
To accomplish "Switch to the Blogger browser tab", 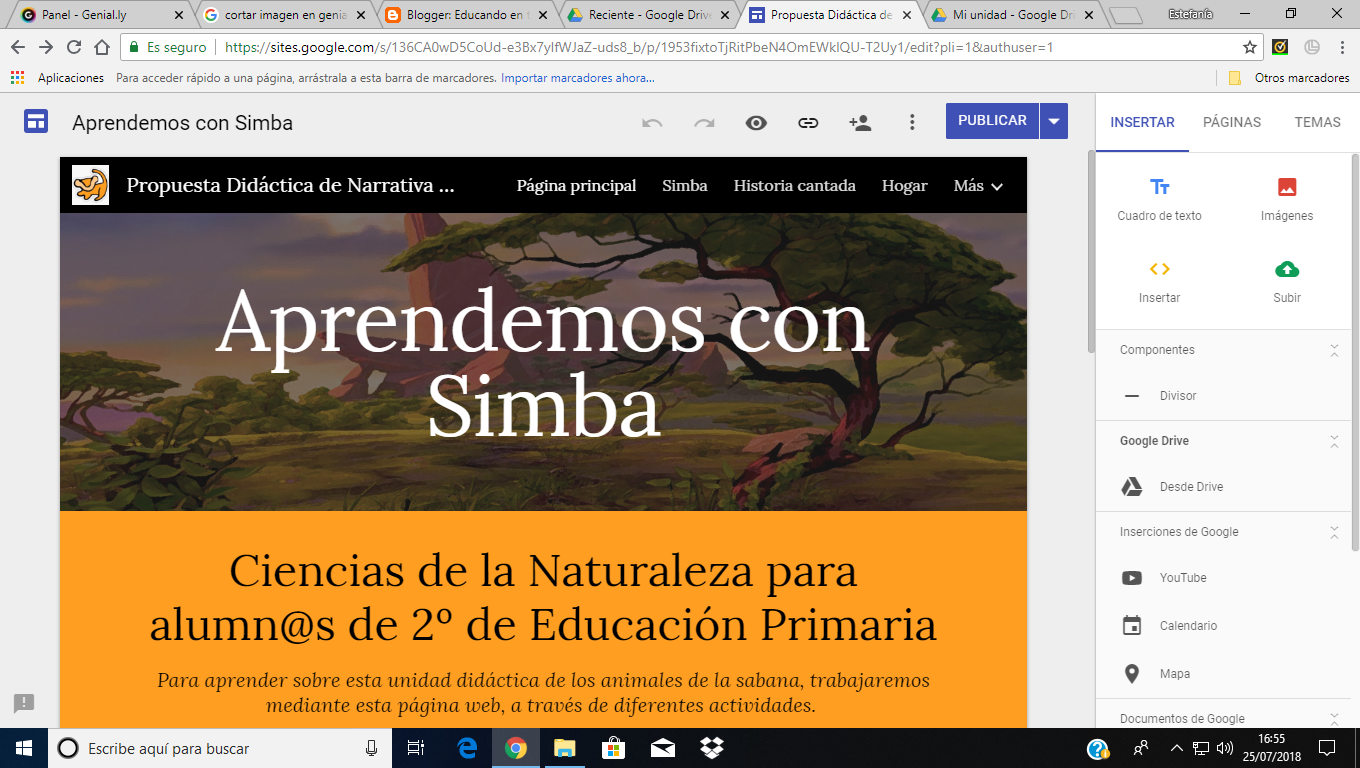I will [x=466, y=15].
